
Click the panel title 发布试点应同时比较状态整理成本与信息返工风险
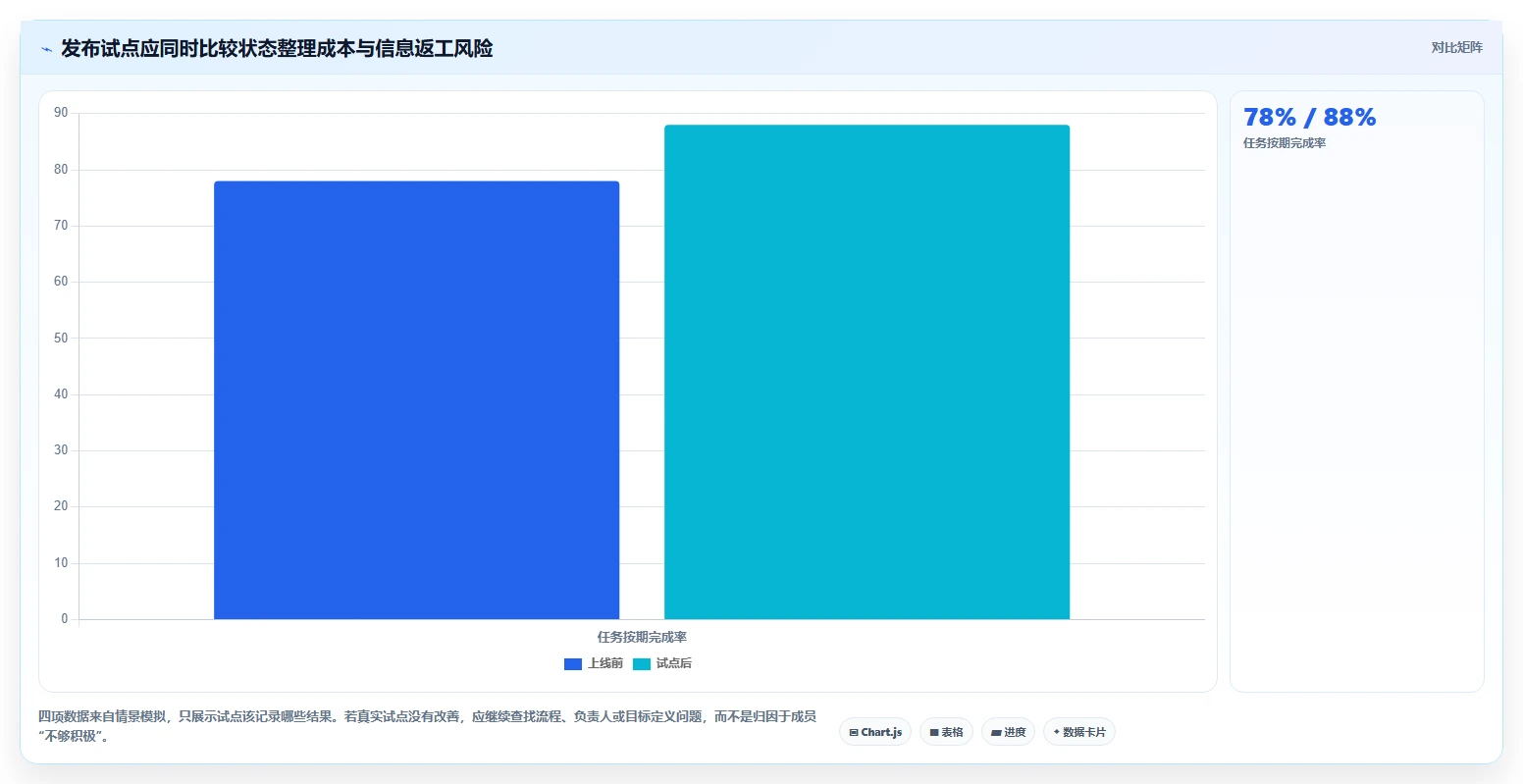click(277, 49)
